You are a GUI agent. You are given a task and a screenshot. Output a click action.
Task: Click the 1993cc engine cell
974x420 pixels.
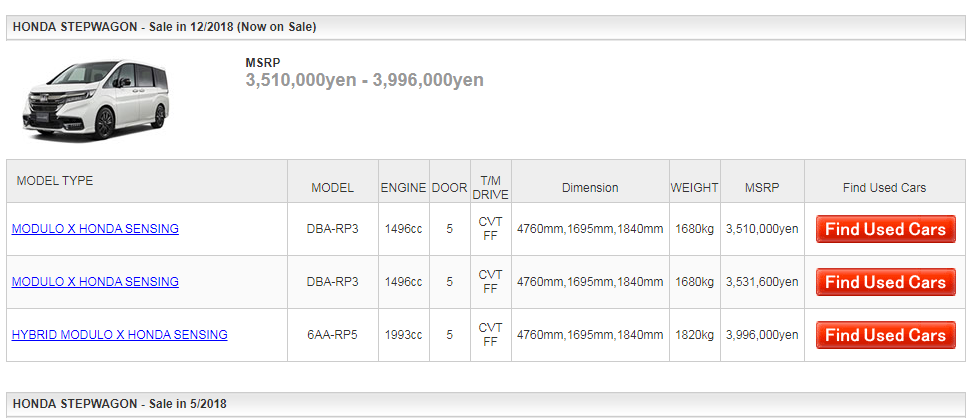coord(403,335)
